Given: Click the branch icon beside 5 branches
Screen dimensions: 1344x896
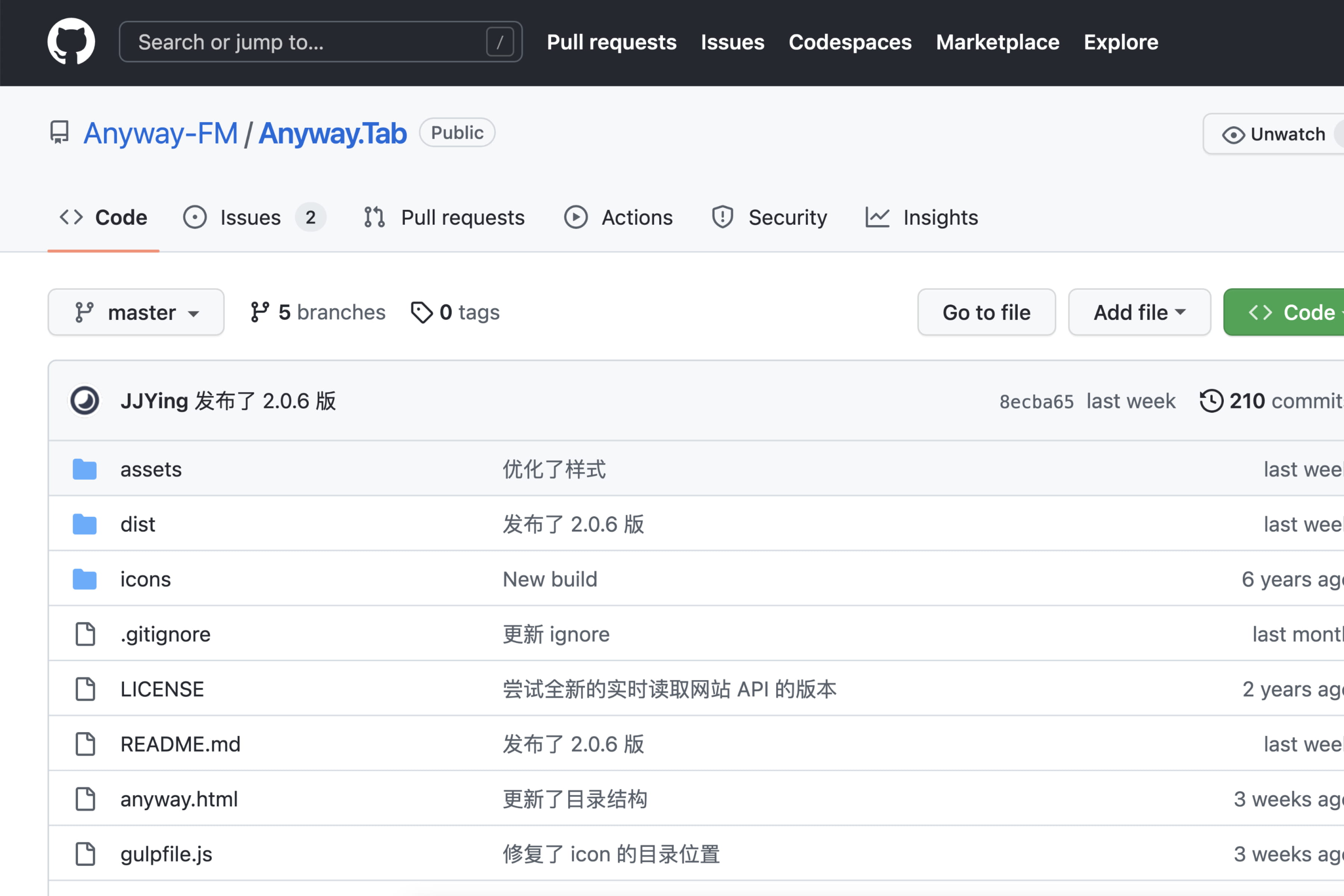Looking at the screenshot, I should pos(260,312).
